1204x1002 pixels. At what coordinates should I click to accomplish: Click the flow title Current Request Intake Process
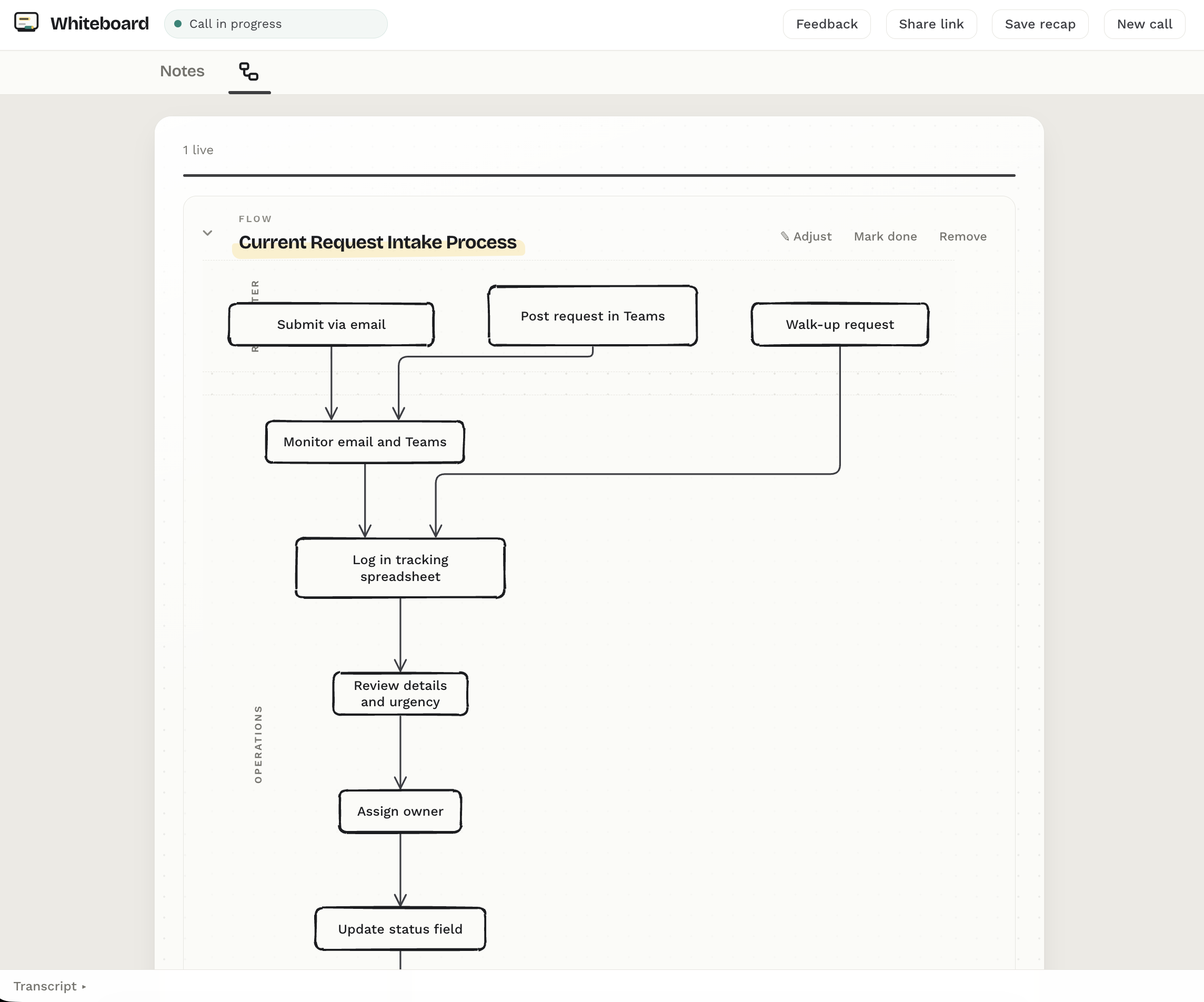pos(378,243)
